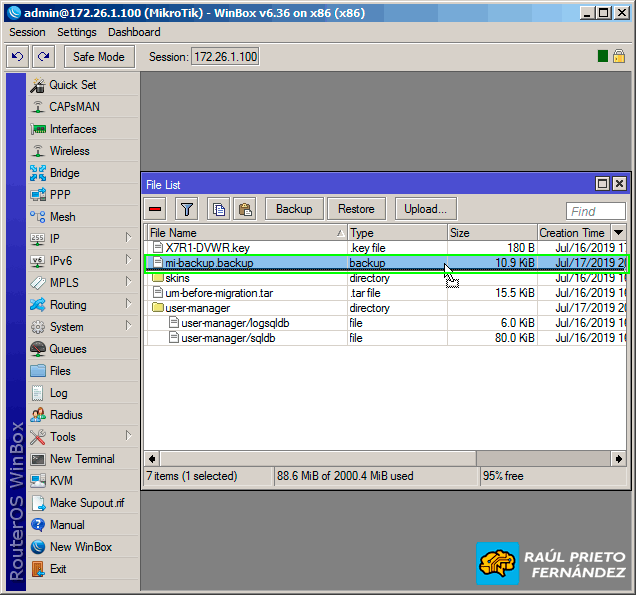Expand the IP submenu arrow
Image resolution: width=636 pixels, height=595 pixels.
[128, 239]
